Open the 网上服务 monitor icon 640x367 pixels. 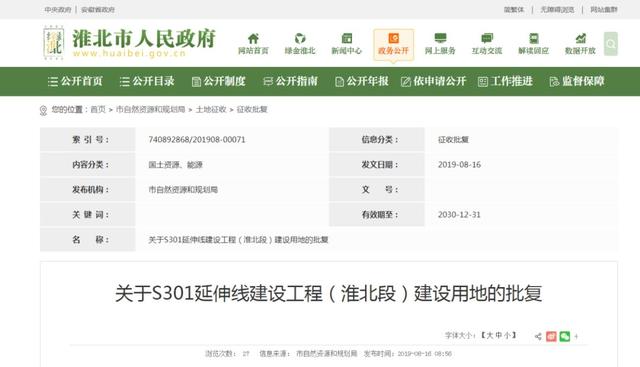(x=440, y=39)
